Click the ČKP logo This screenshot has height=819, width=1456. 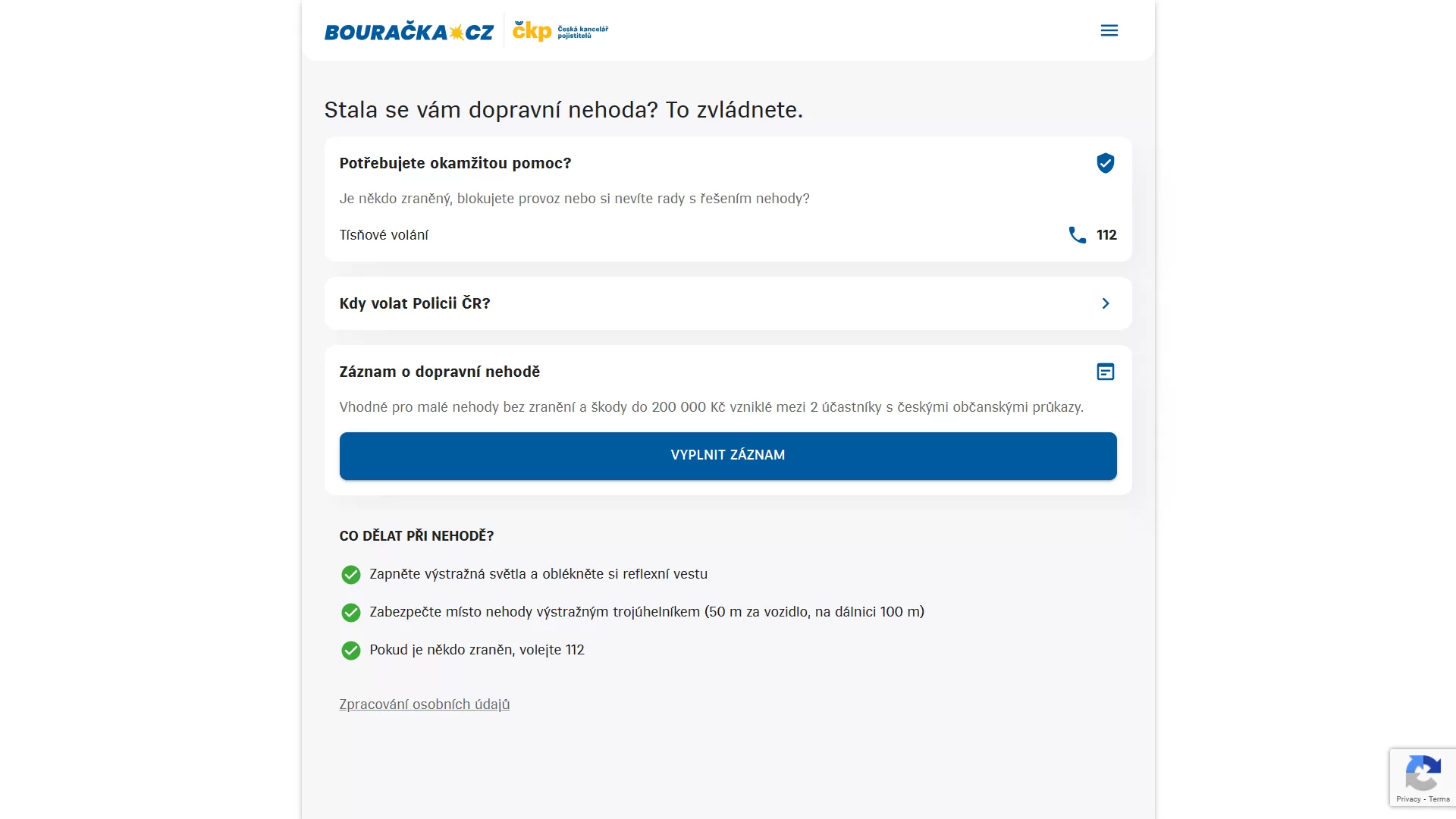pyautogui.click(x=560, y=31)
